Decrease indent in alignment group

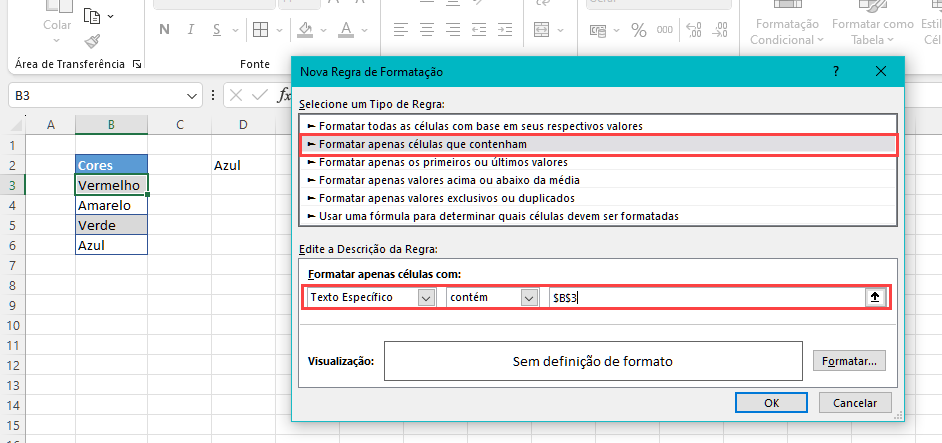coord(479,29)
